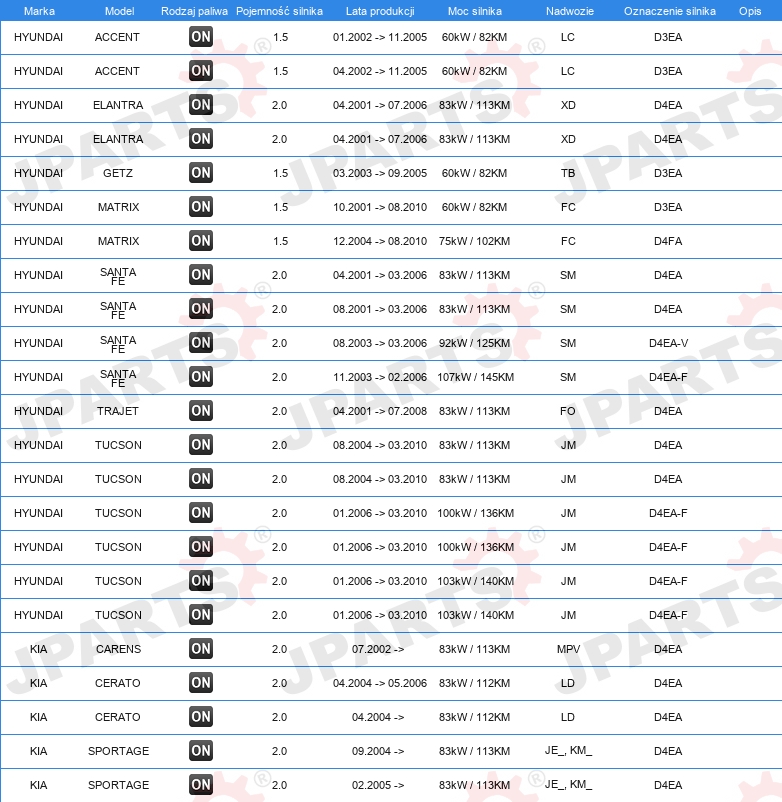
Task: Click ON badge in CERATO 04.2004 -> 05.2006 row
Action: coord(200,683)
